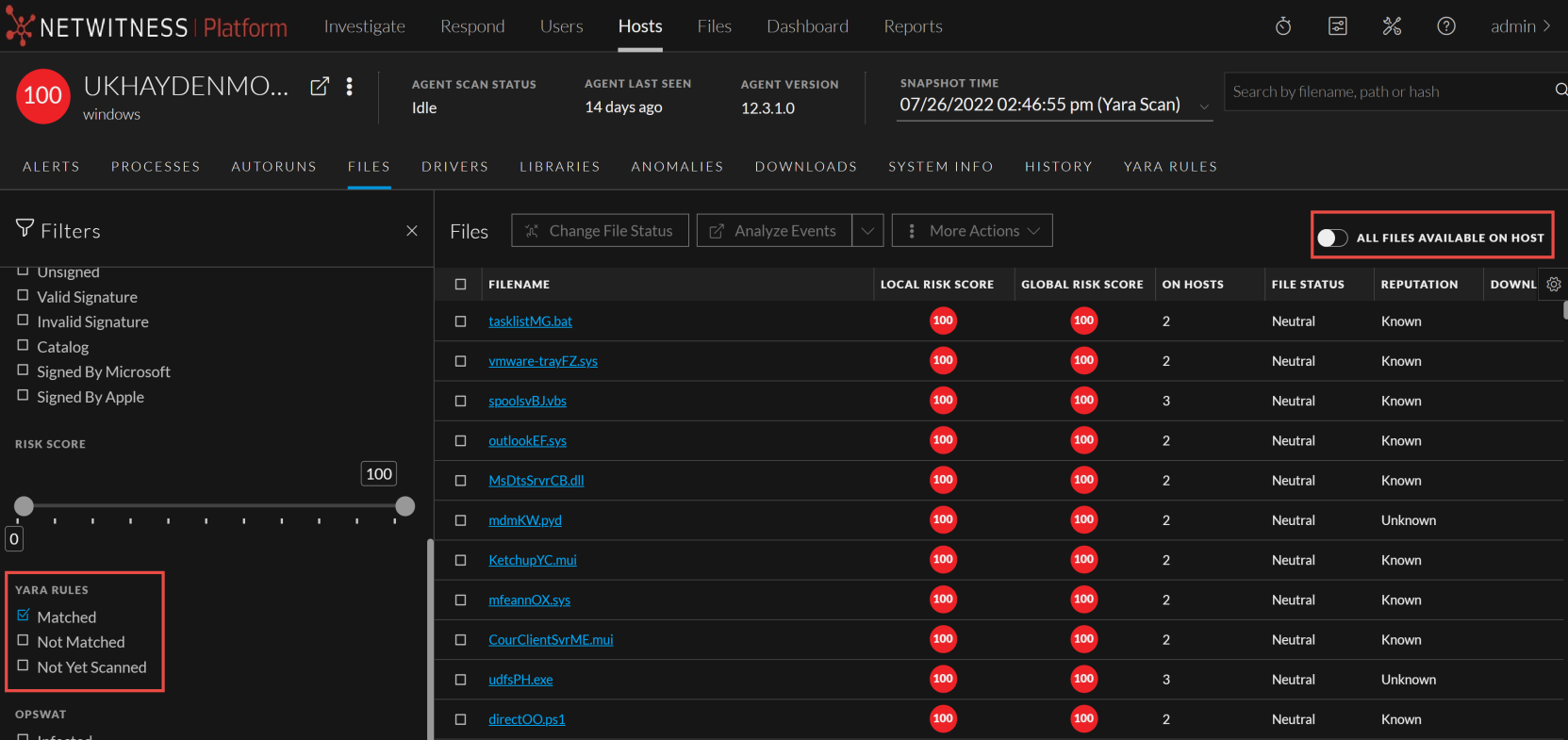Click the right risk score slider handle

tap(405, 506)
